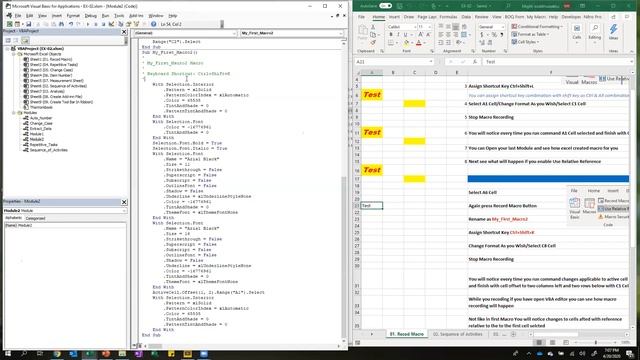This screenshot has width=640, height=360.
Task: Select the 02. Sequence of Activities sheet tab
Action: [457, 334]
